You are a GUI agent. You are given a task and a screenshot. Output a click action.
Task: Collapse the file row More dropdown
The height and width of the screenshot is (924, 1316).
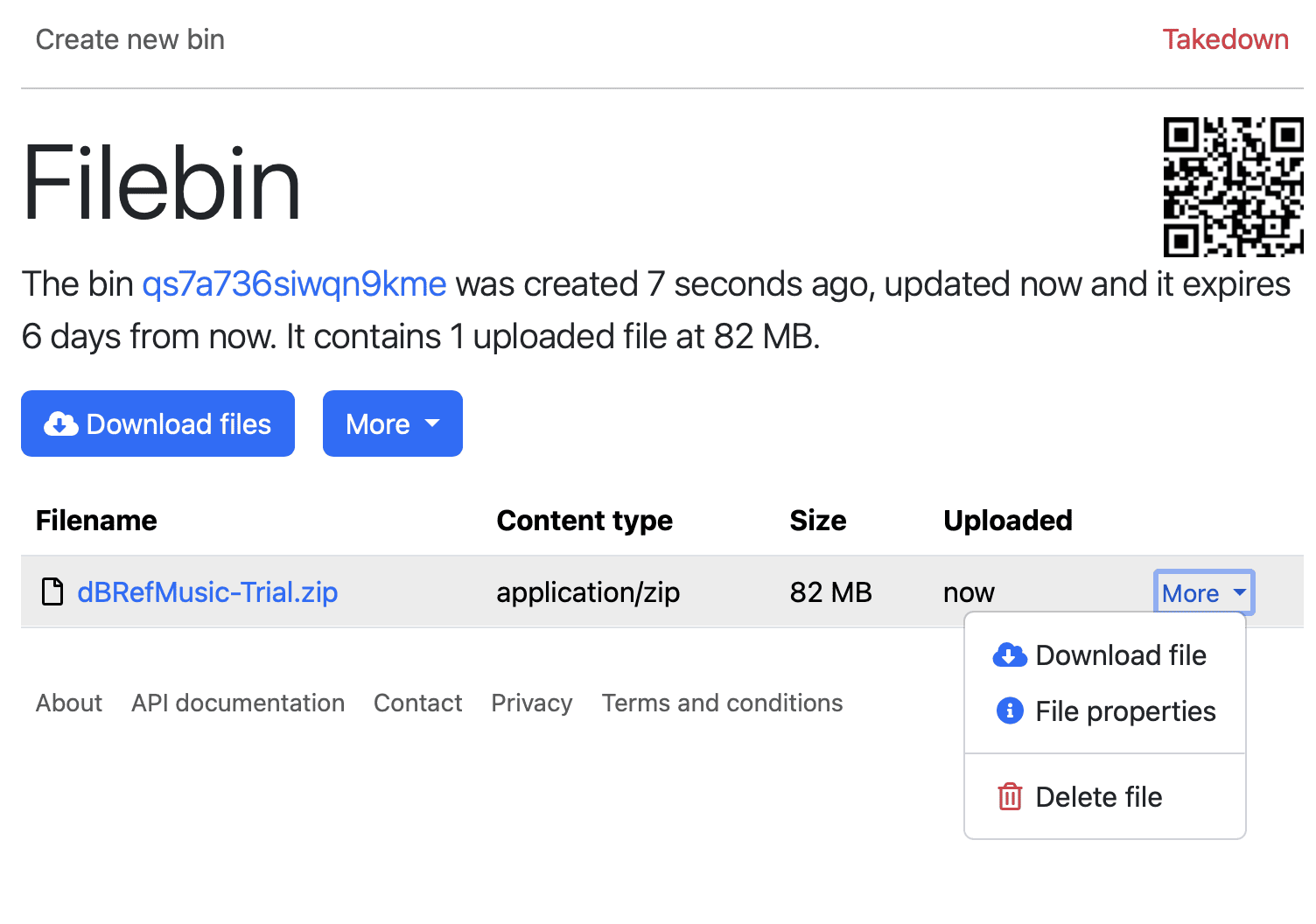1203,593
